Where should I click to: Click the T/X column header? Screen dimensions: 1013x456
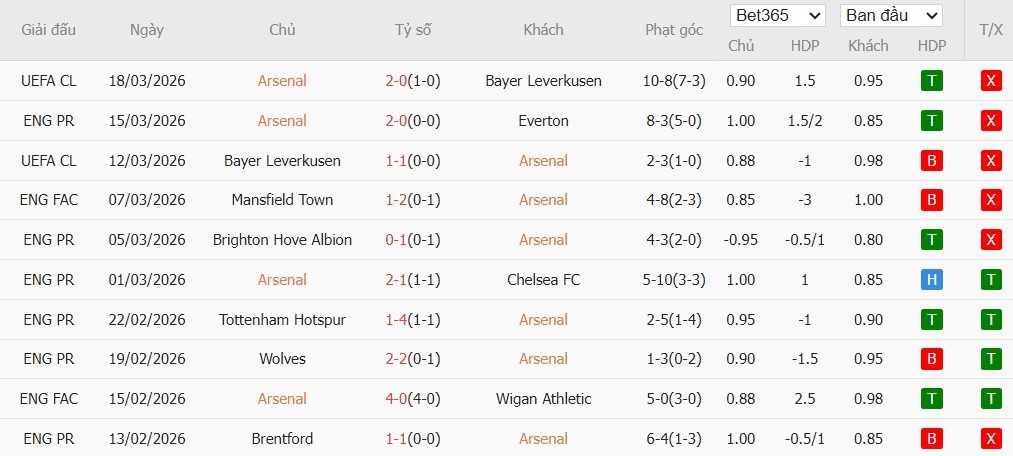(991, 30)
